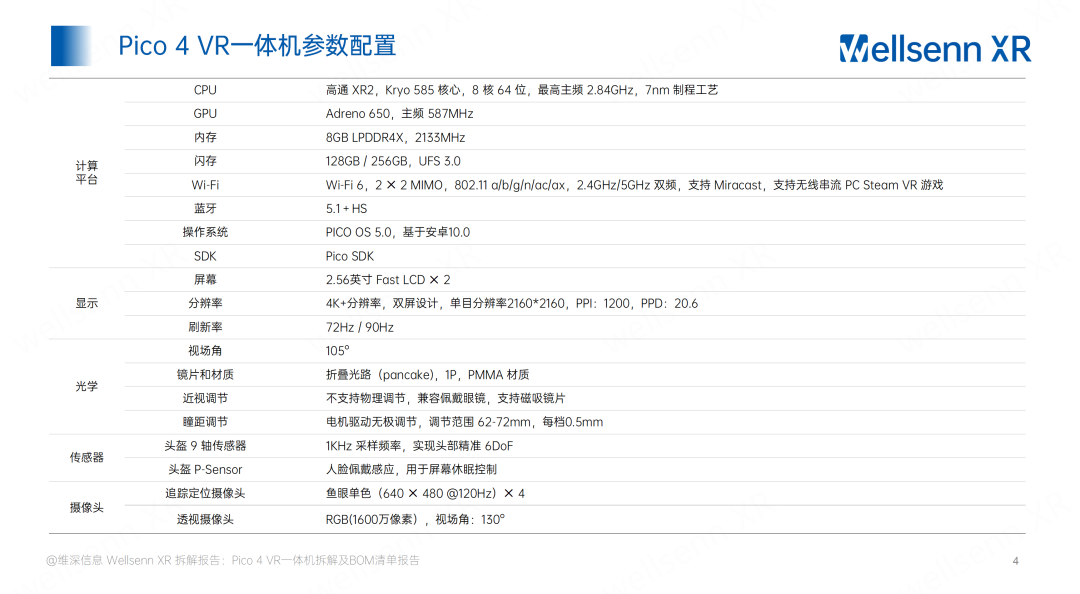Click the 'RGB(1600万像素)，视场角：130°' value
1080x594 pixels.
[x=415, y=520]
